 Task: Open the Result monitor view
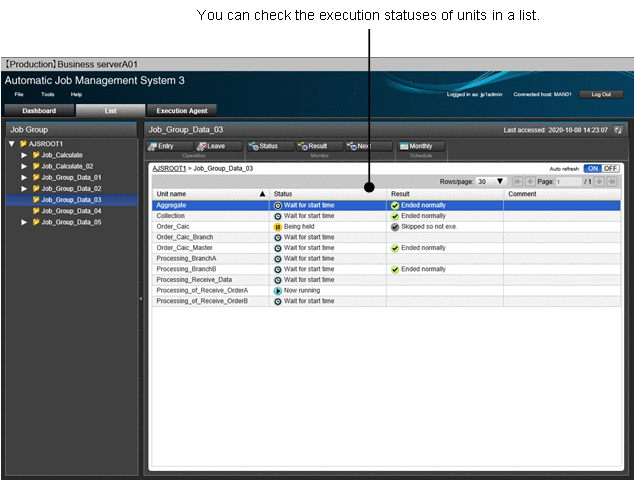pyautogui.click(x=318, y=146)
